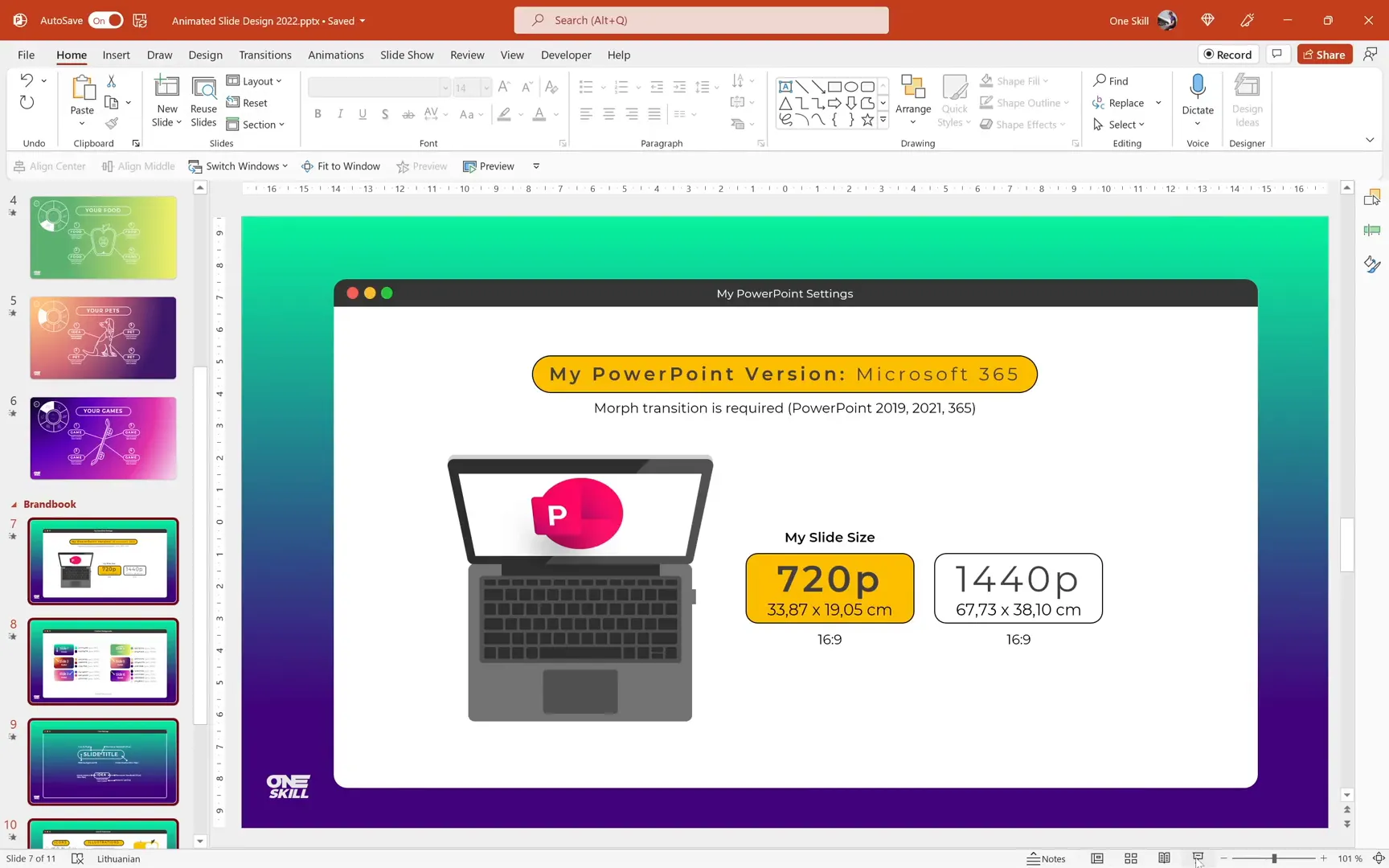The width and height of the screenshot is (1389, 868).
Task: Open the Section dropdown
Action: 256,125
